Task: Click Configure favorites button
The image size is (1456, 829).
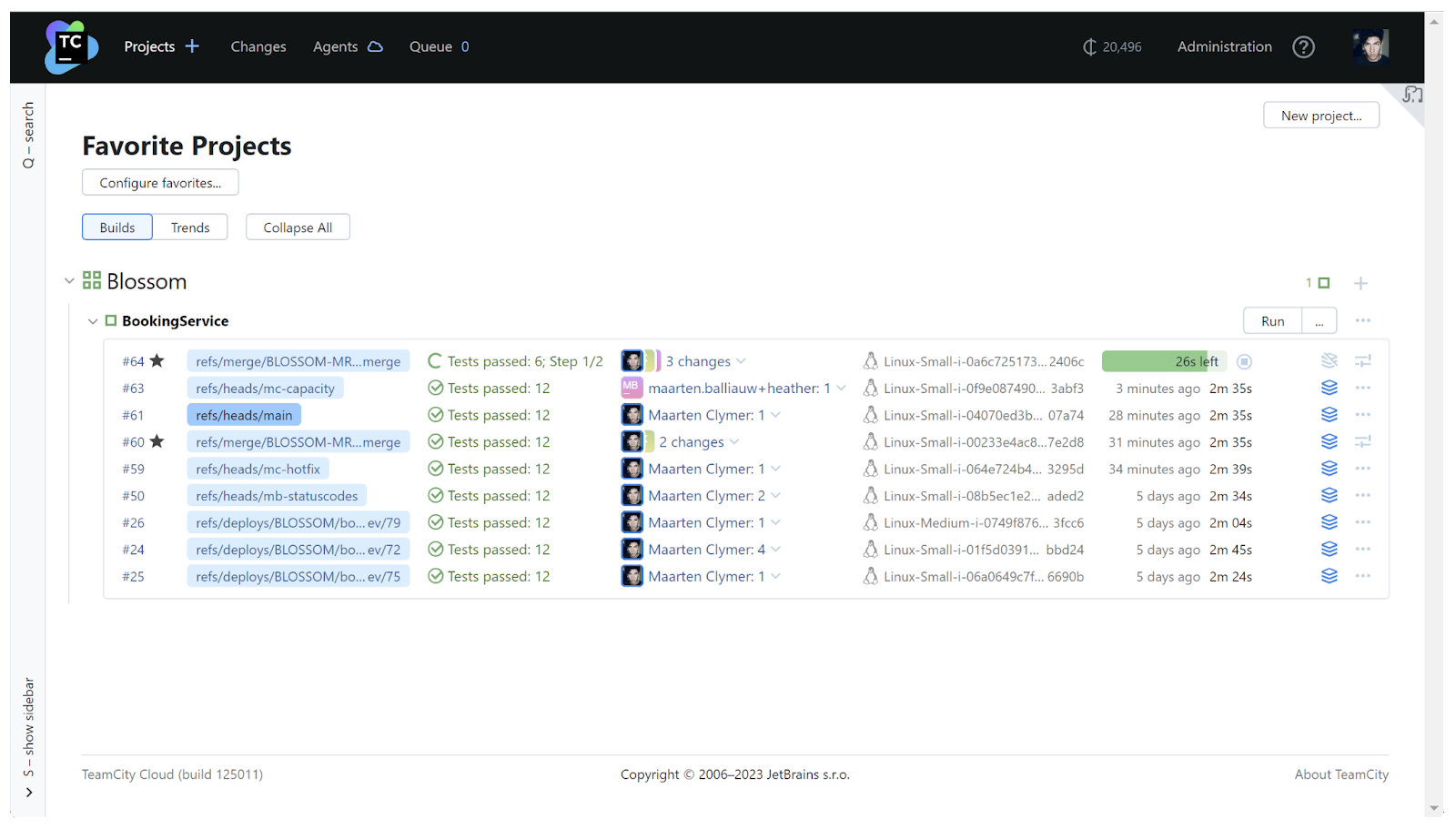Action: (160, 182)
